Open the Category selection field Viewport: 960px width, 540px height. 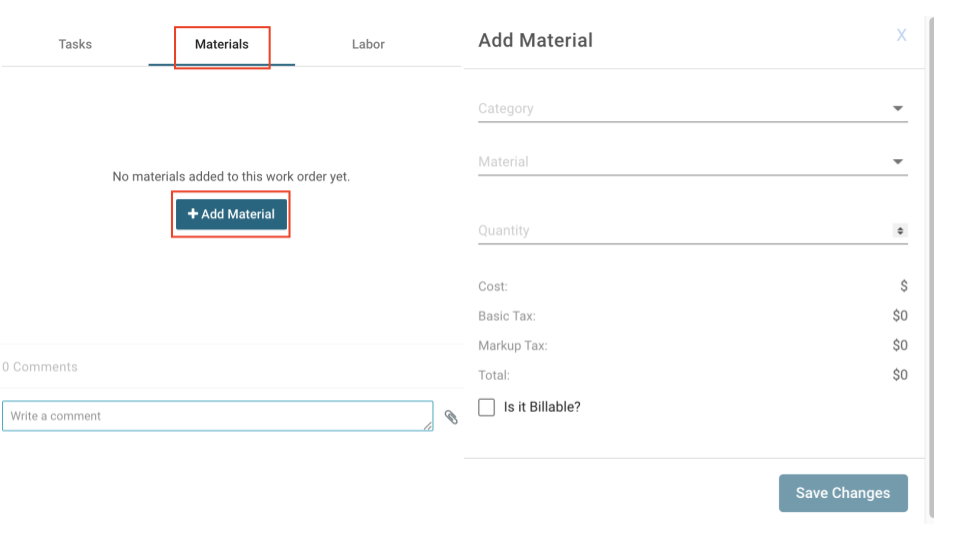(x=680, y=109)
